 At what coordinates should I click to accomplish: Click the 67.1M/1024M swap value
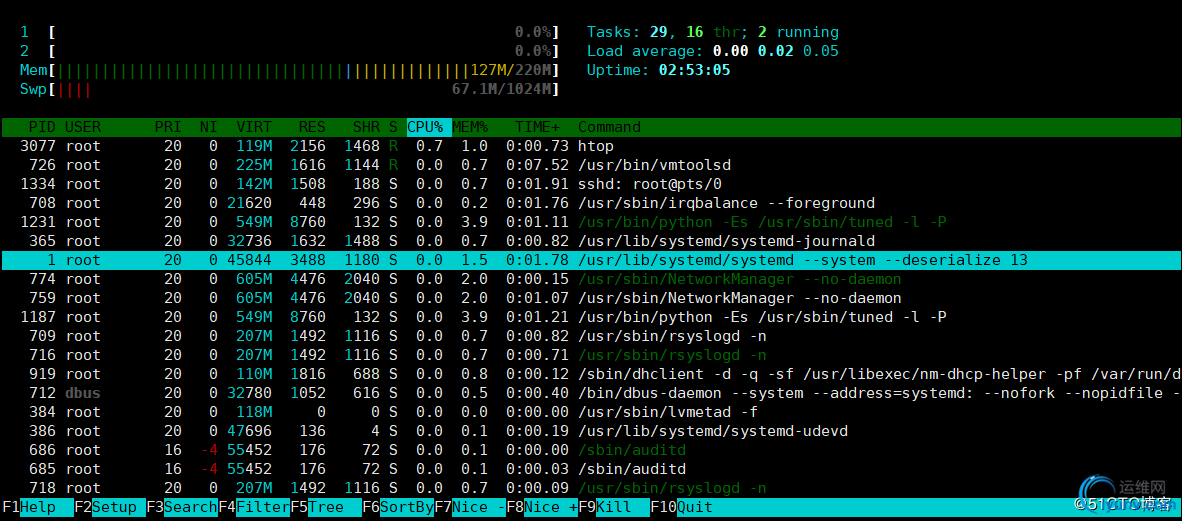pos(504,90)
